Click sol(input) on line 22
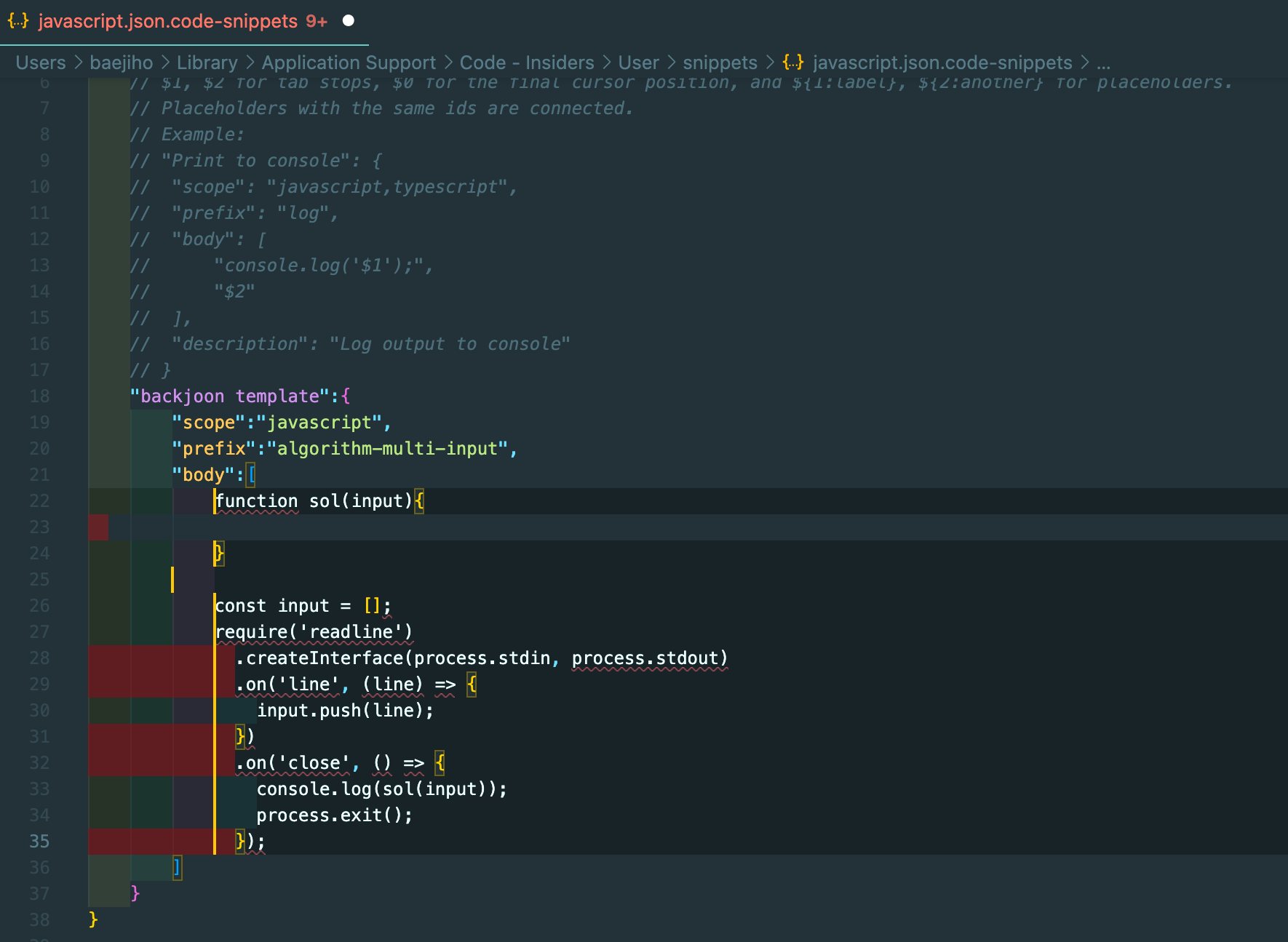 point(361,501)
